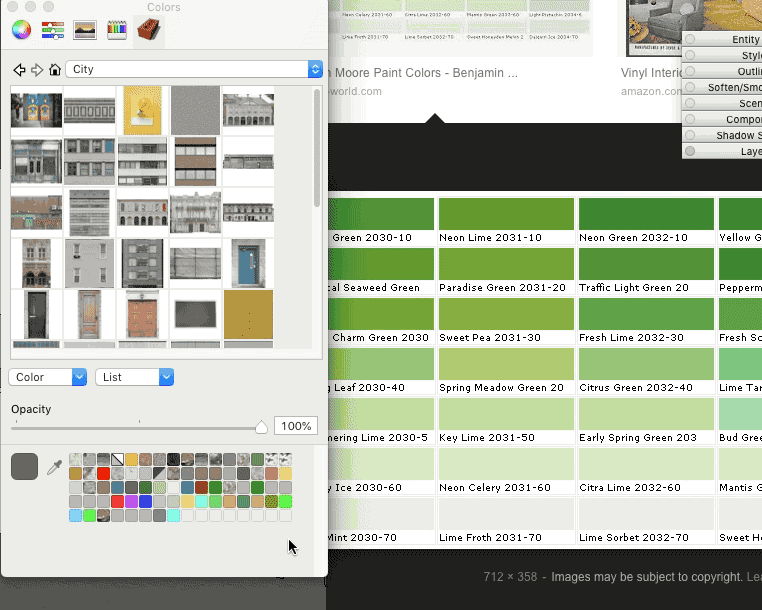Pick the sky blue swatch in palette grid

click(x=75, y=515)
